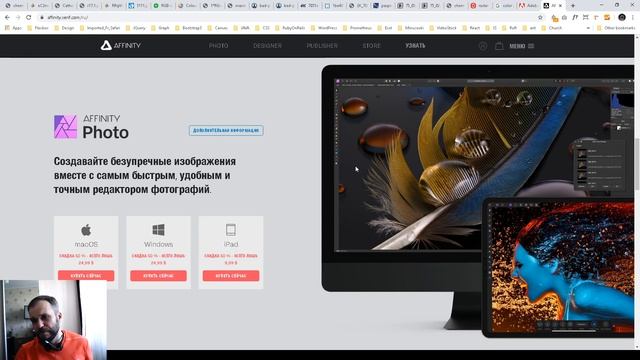Go to STORE in site navigation
This screenshot has height=360, width=640.
(x=371, y=46)
